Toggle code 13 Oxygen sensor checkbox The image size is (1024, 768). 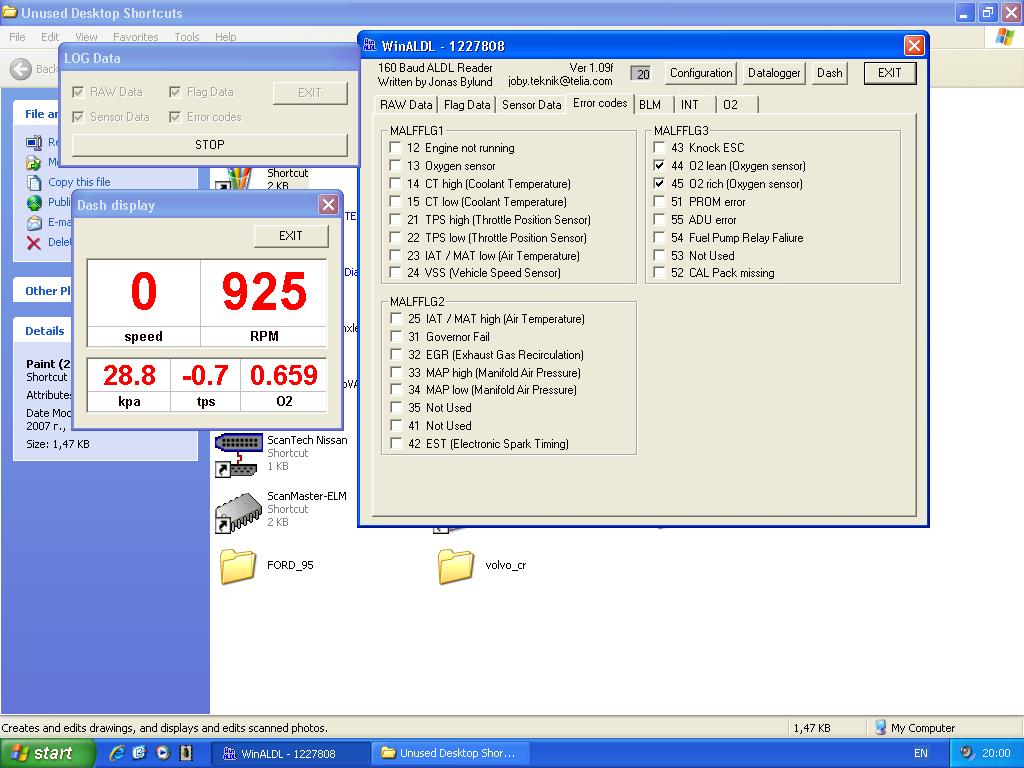(x=395, y=165)
